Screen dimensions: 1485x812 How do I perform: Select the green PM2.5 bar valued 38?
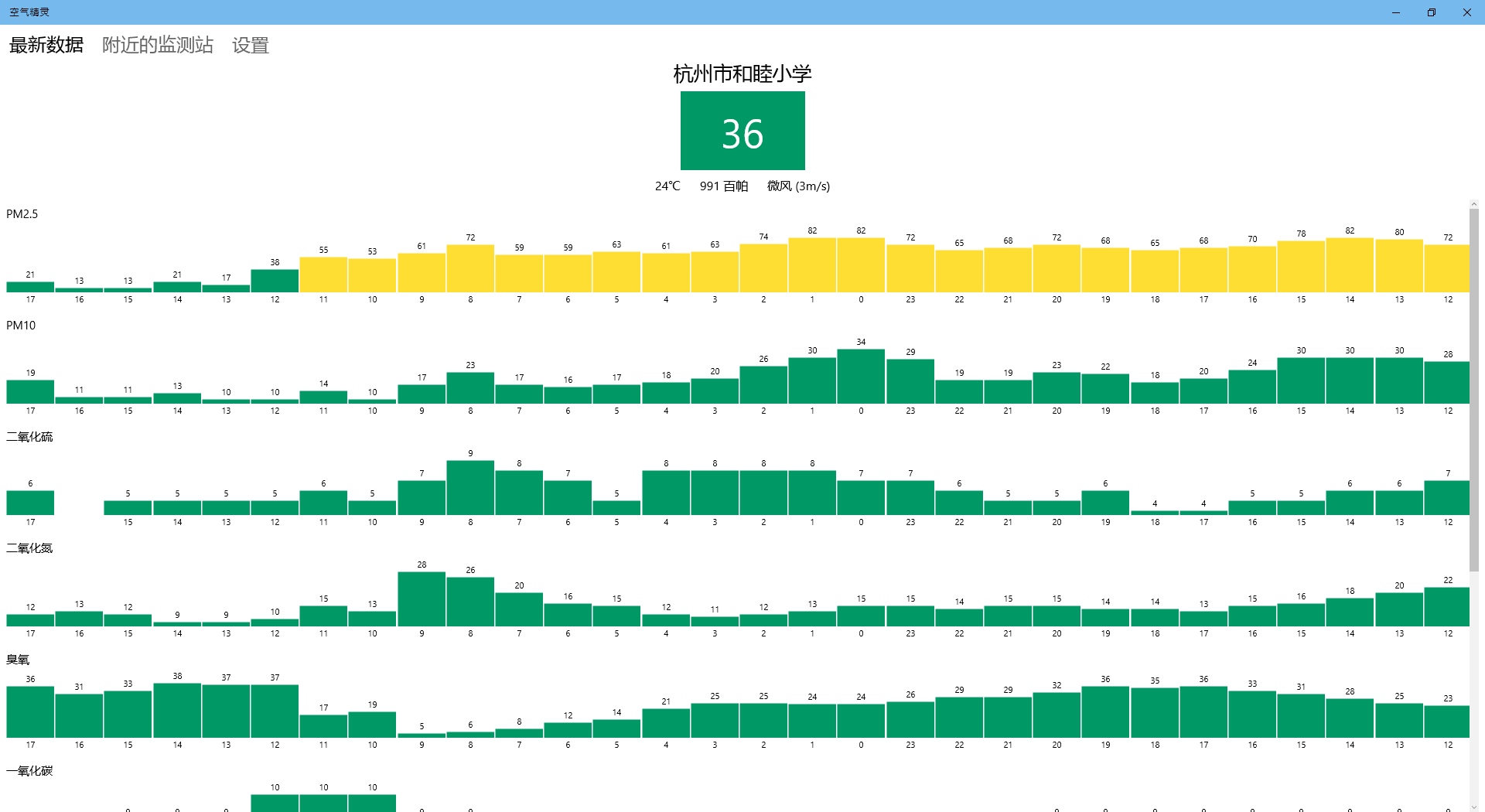pyautogui.click(x=275, y=281)
